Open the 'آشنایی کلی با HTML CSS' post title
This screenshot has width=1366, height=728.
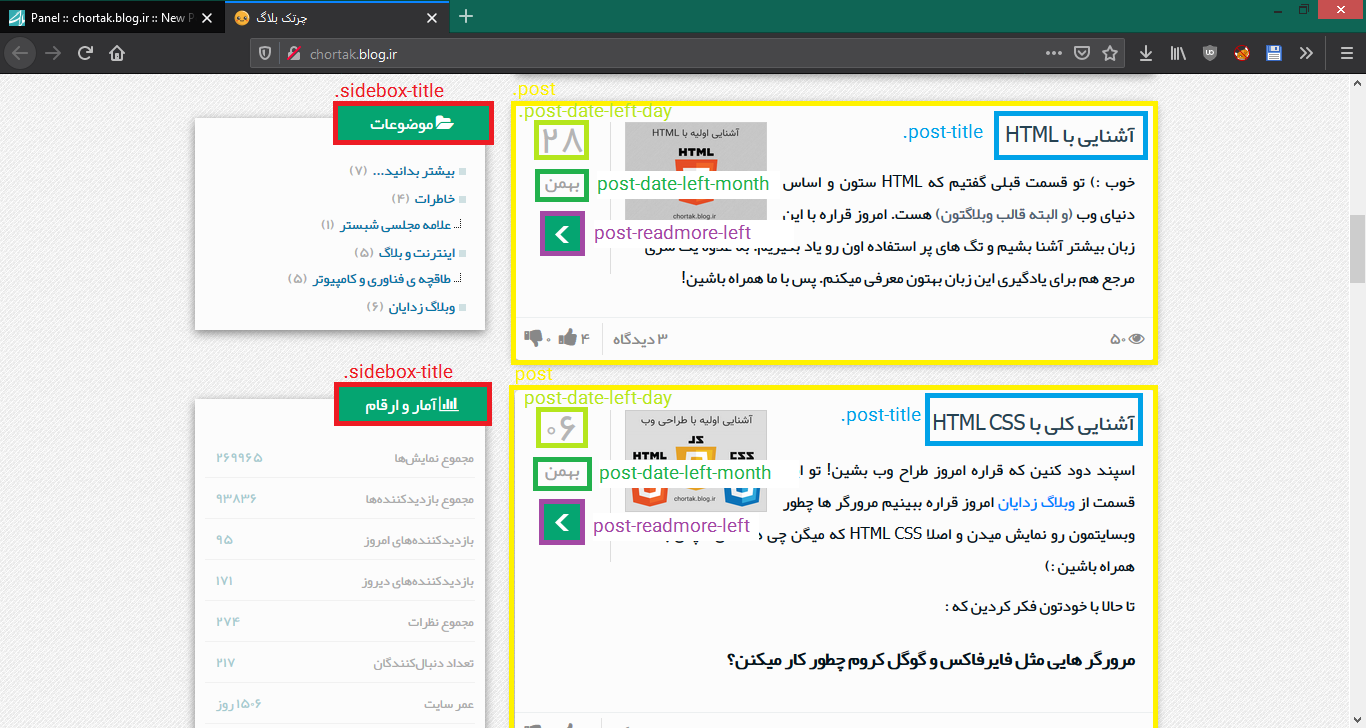click(x=1034, y=423)
